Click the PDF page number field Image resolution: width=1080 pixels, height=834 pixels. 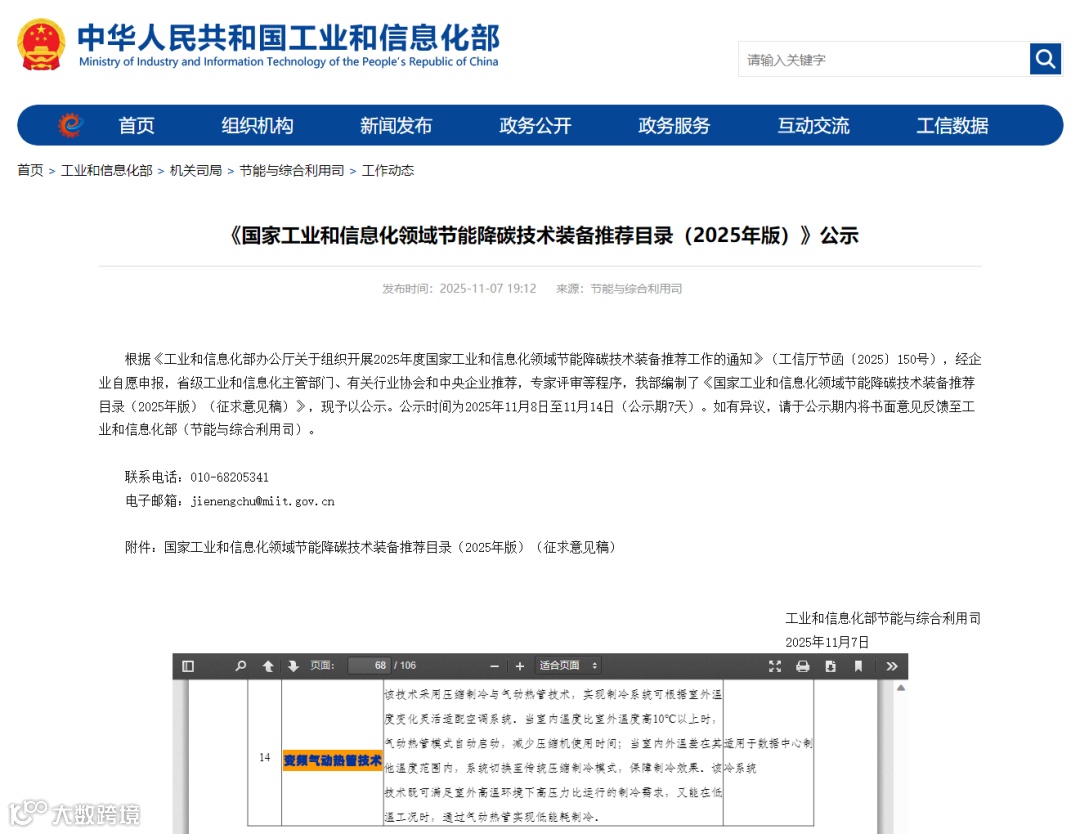[369, 665]
